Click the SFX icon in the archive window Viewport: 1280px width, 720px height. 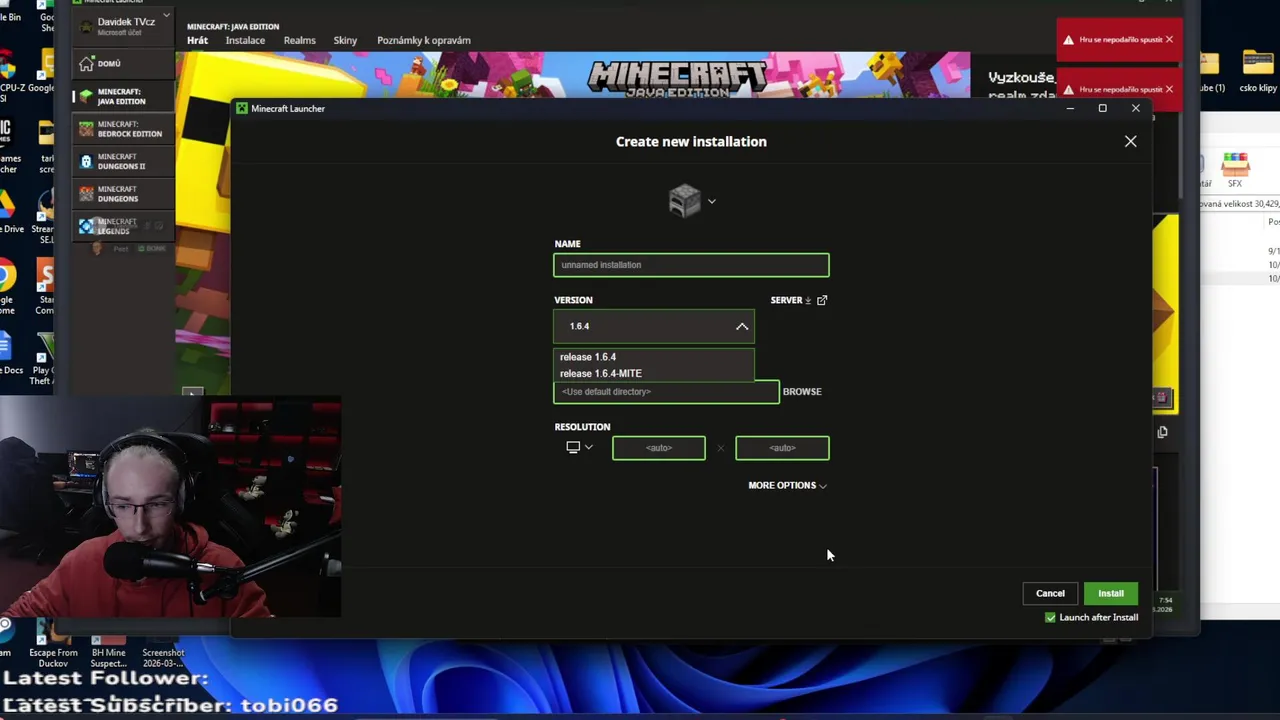click(x=1235, y=170)
